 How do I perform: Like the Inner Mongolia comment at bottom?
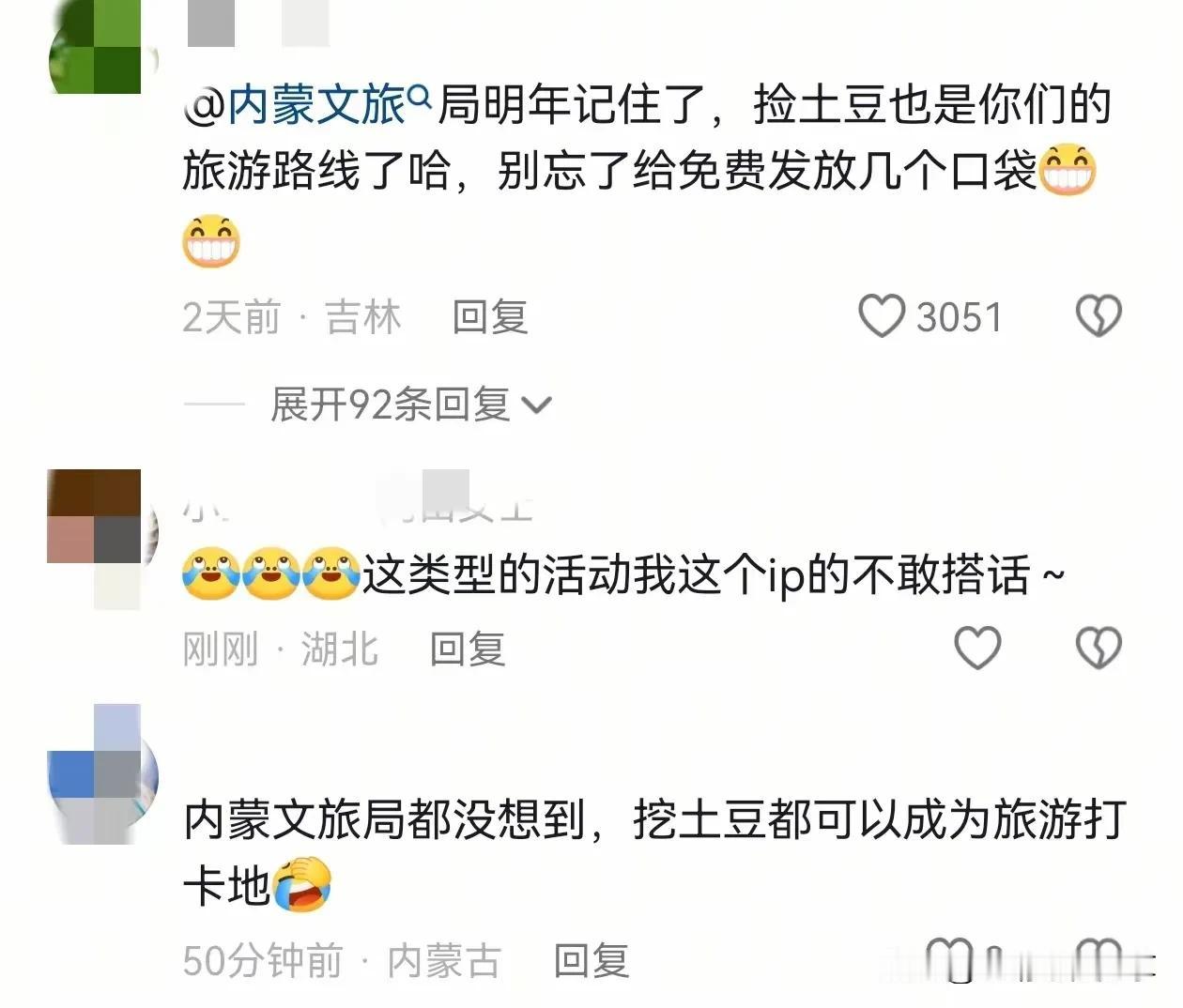click(948, 959)
